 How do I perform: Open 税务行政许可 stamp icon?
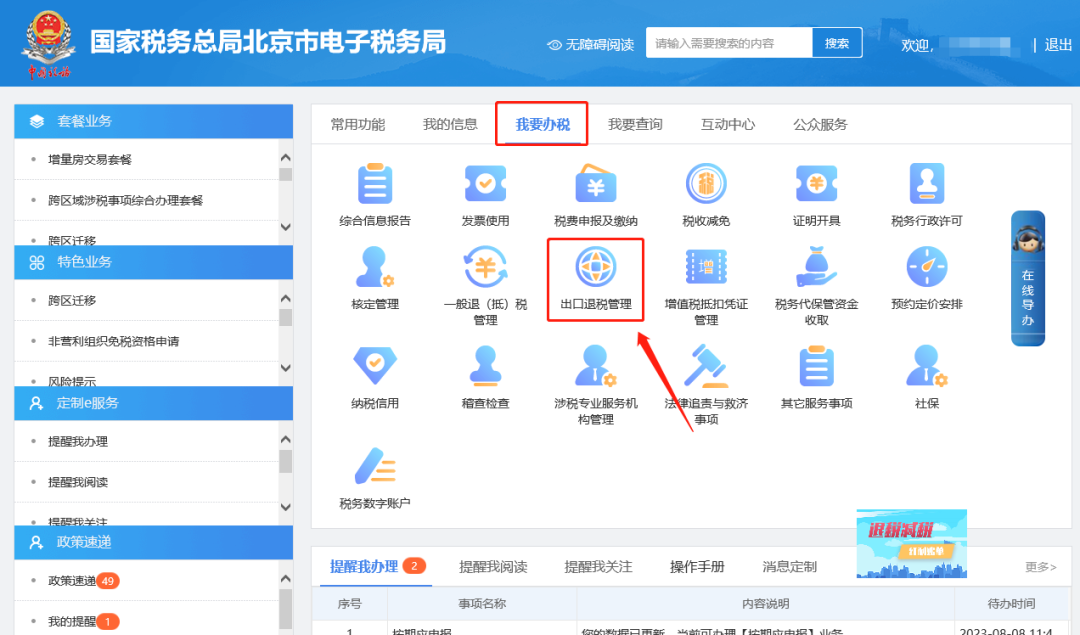[x=926, y=184]
